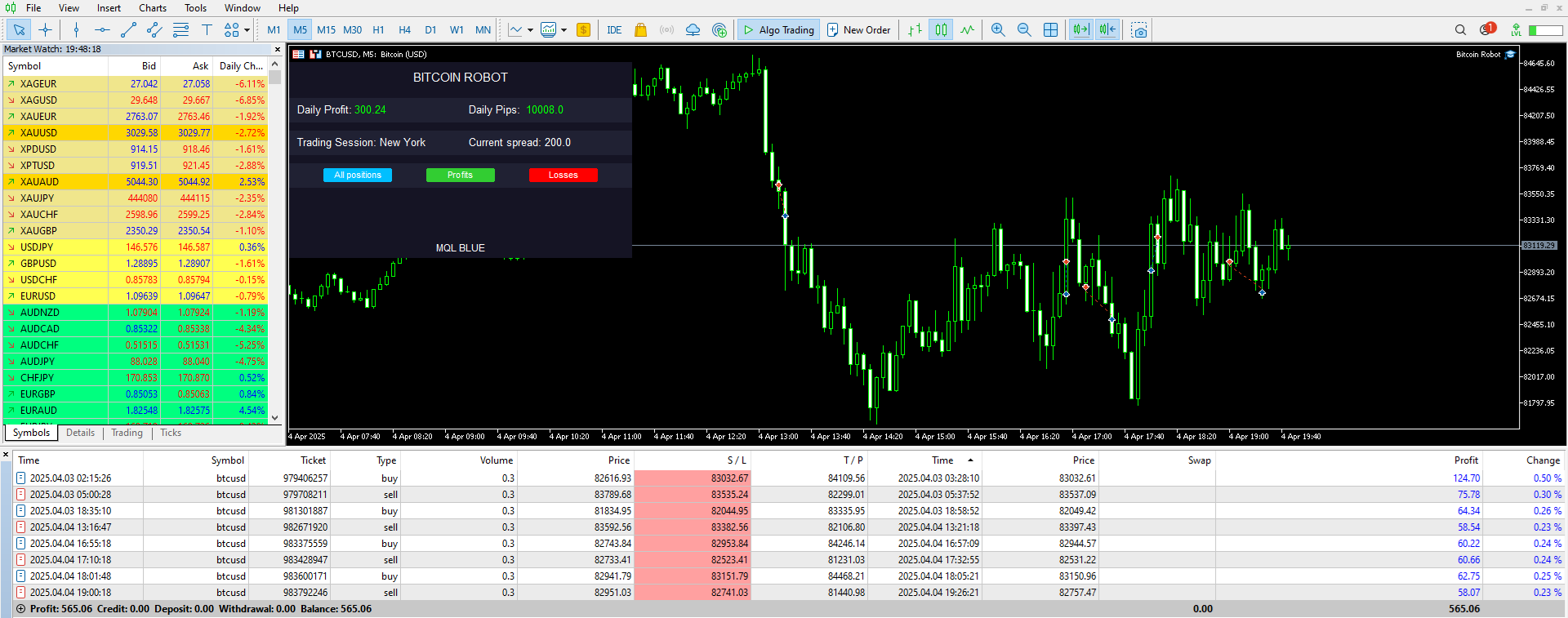Select the XAUUSD row in Market Watch
Viewport: 1568px width, 618px height.
(x=136, y=133)
